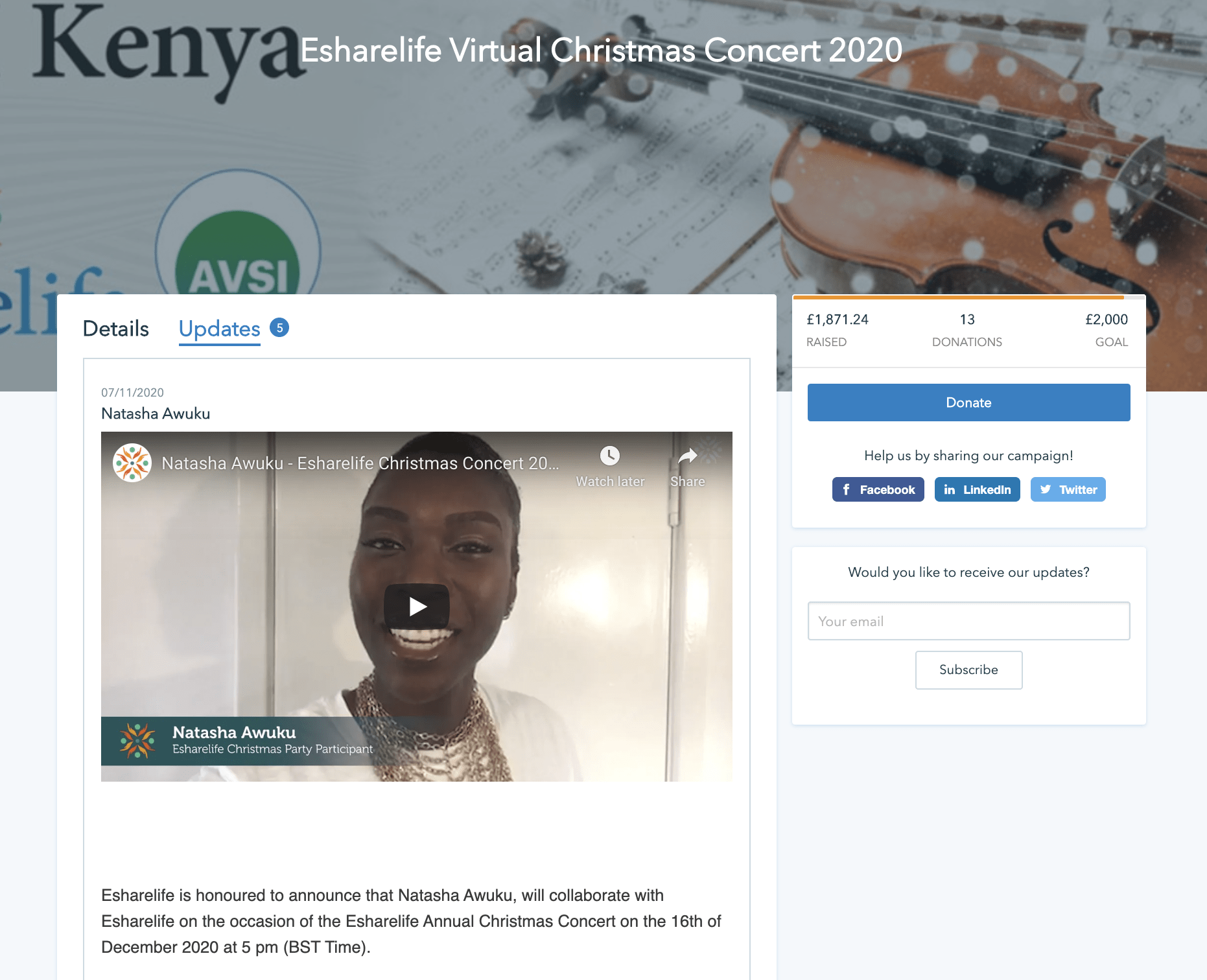Click the blue Donate button
The width and height of the screenshot is (1207, 980).
coord(969,402)
